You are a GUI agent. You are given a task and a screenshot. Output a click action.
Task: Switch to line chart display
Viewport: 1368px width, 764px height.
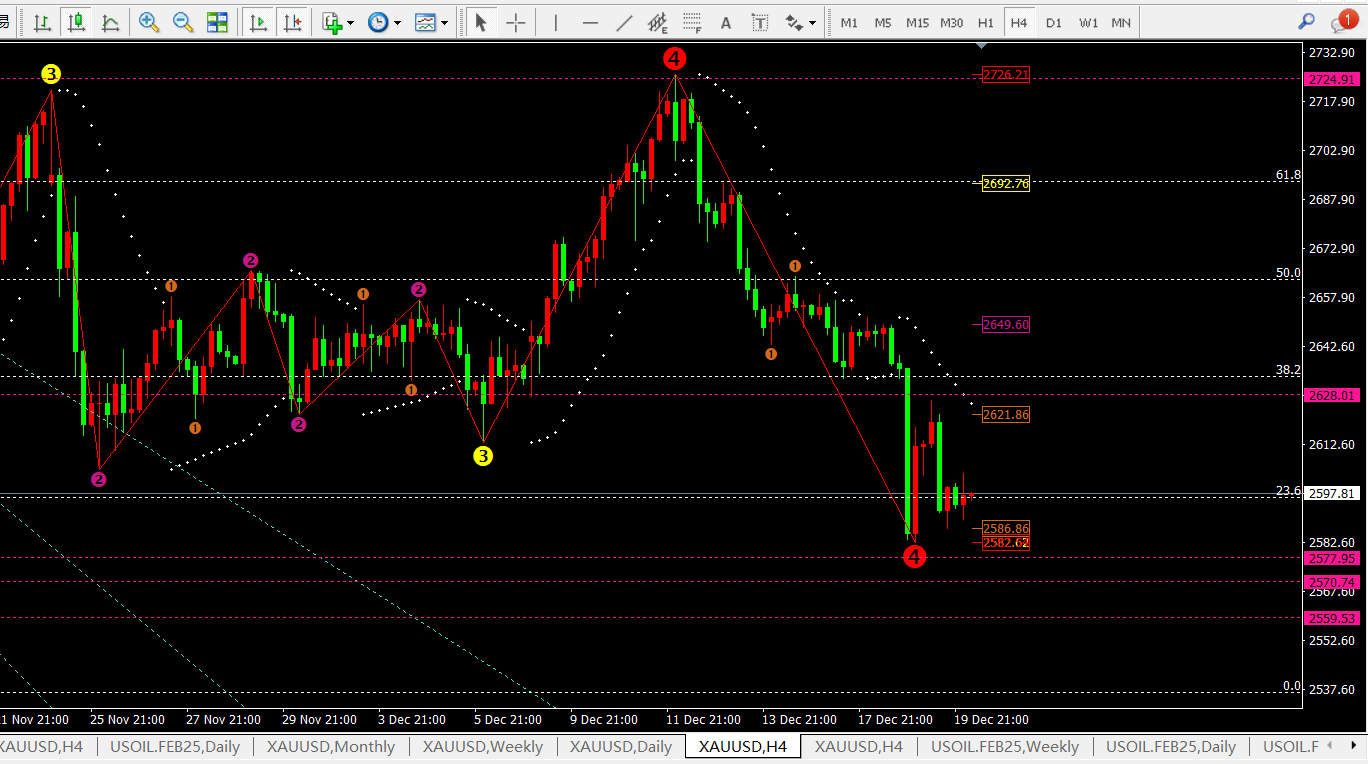tap(110, 22)
